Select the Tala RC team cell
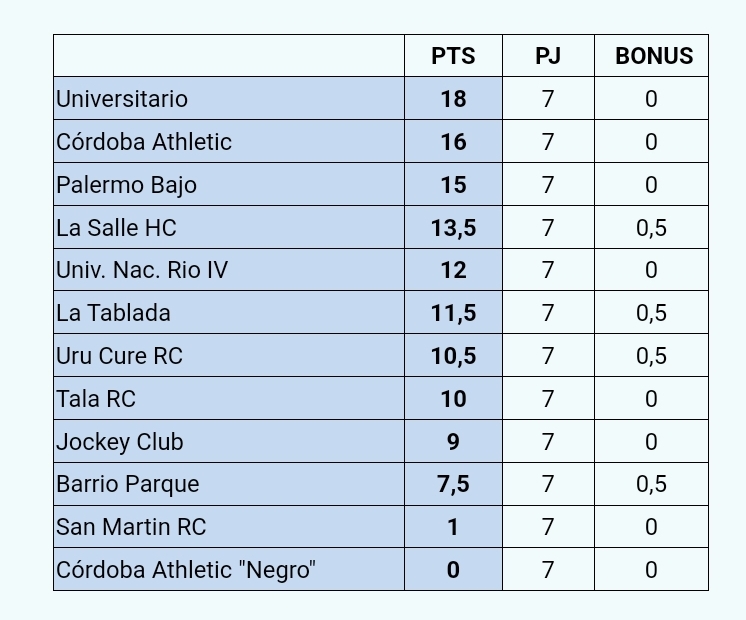The image size is (746, 620). point(229,398)
